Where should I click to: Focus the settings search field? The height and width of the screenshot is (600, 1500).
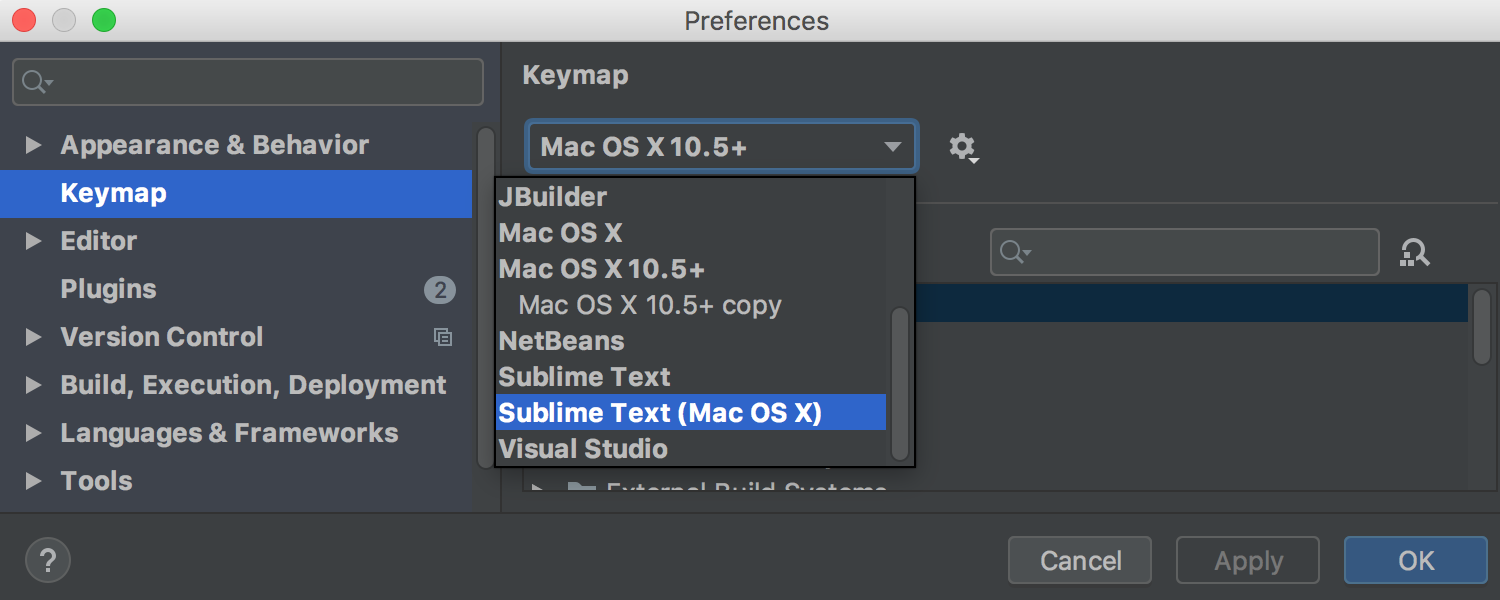click(248, 82)
